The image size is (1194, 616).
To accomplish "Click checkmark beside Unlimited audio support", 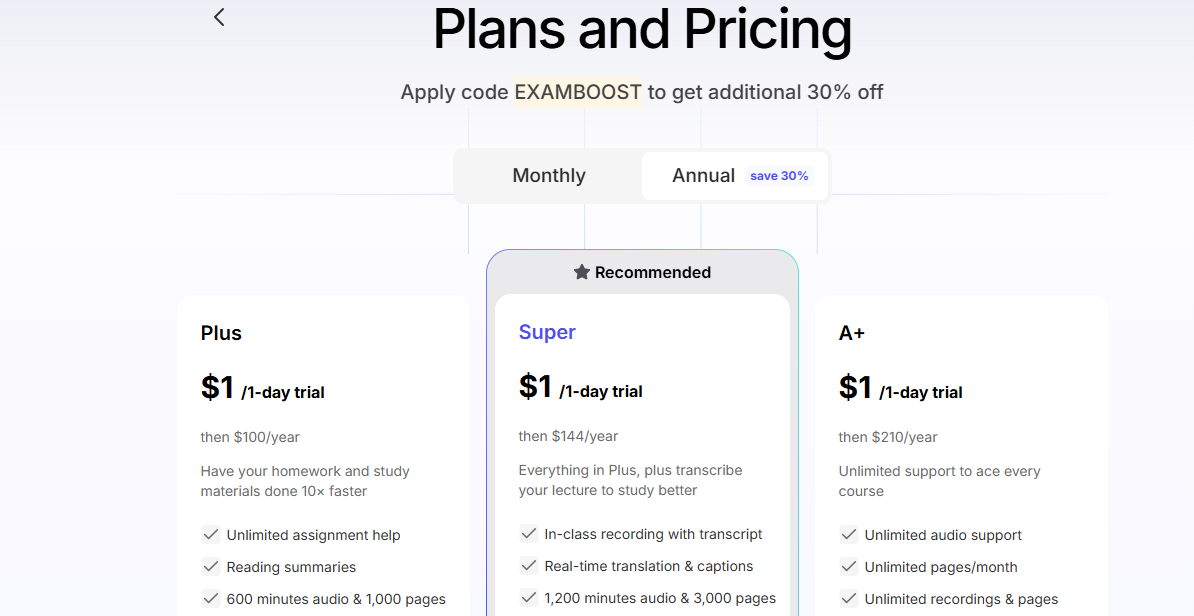I will (849, 535).
